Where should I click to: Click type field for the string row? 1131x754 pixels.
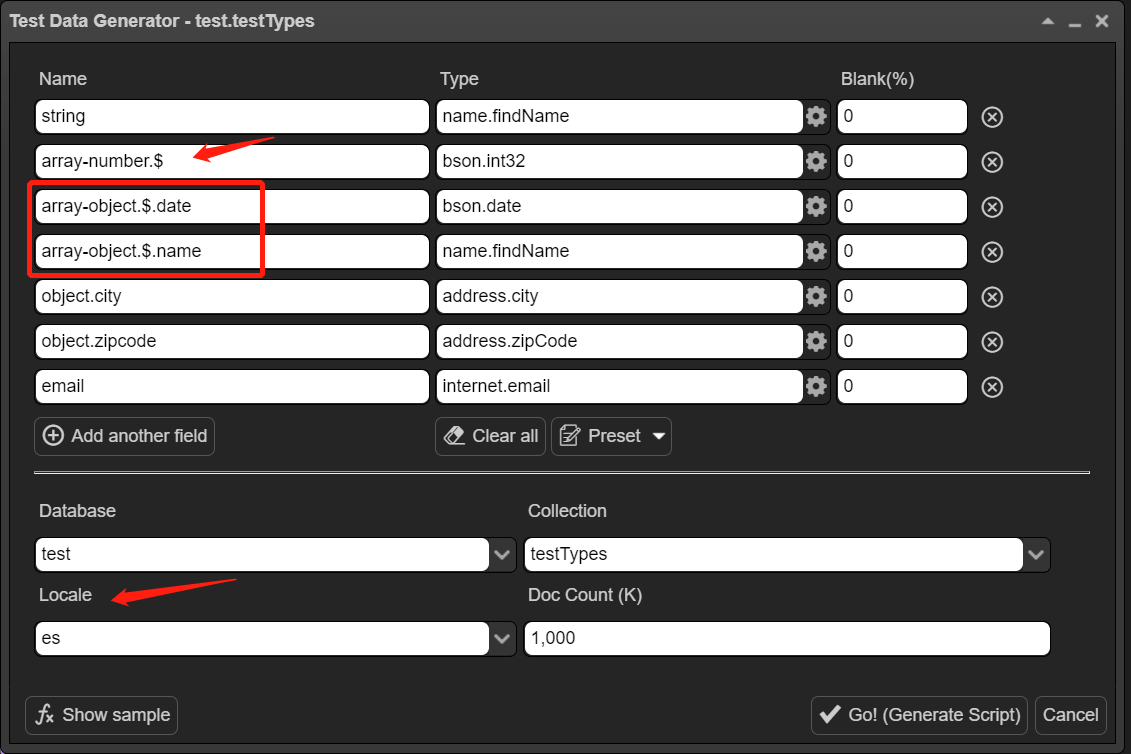pos(620,116)
